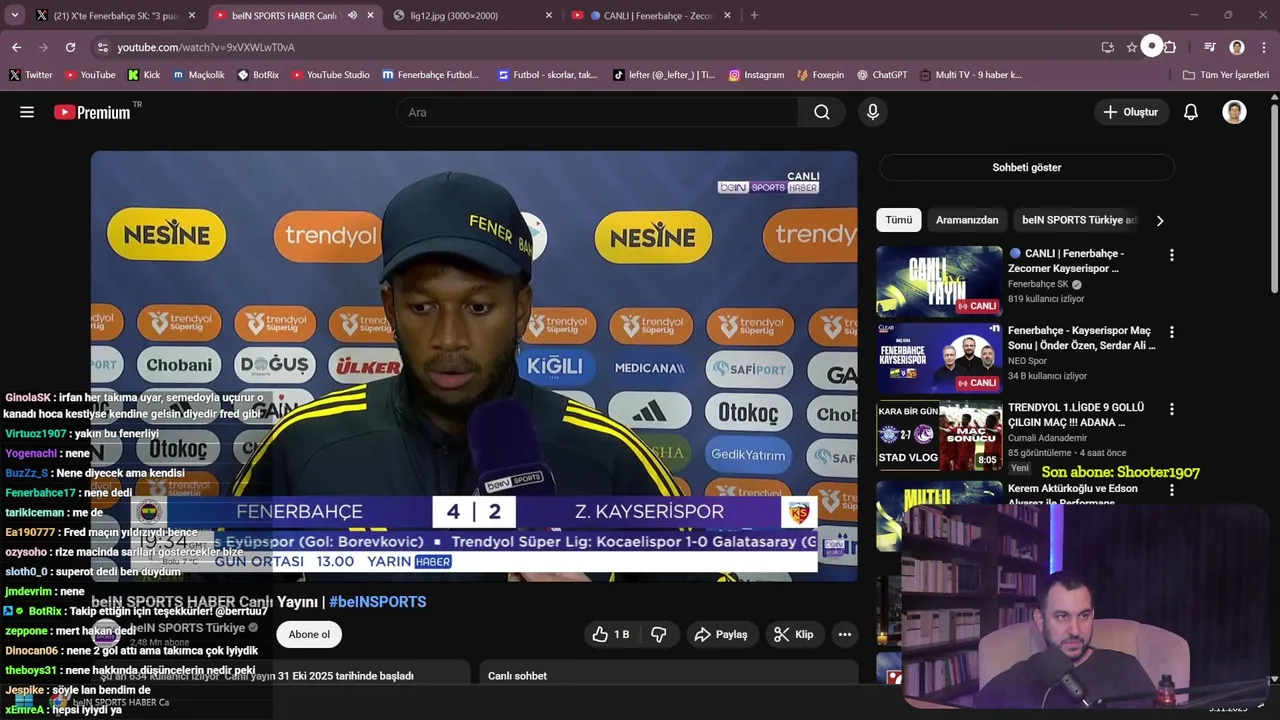1280x720 pixels.
Task: Open Chrome media controls icon
Action: 1209,47
